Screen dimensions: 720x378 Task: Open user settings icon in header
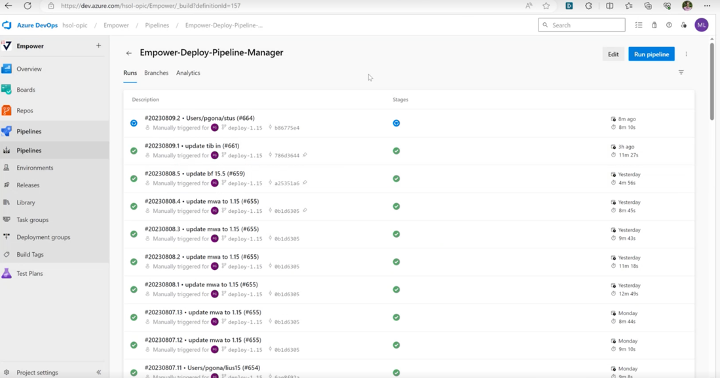coord(684,25)
